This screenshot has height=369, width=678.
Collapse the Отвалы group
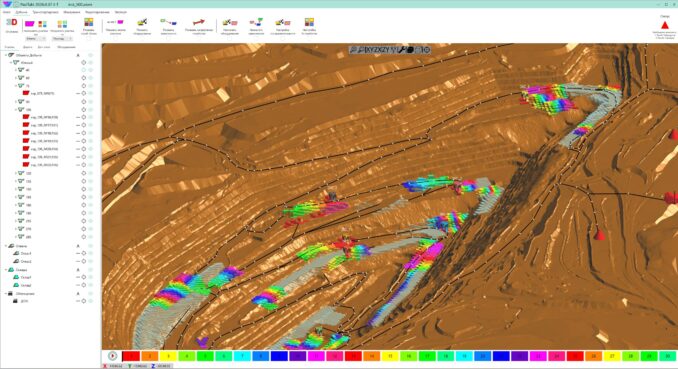pos(6,246)
